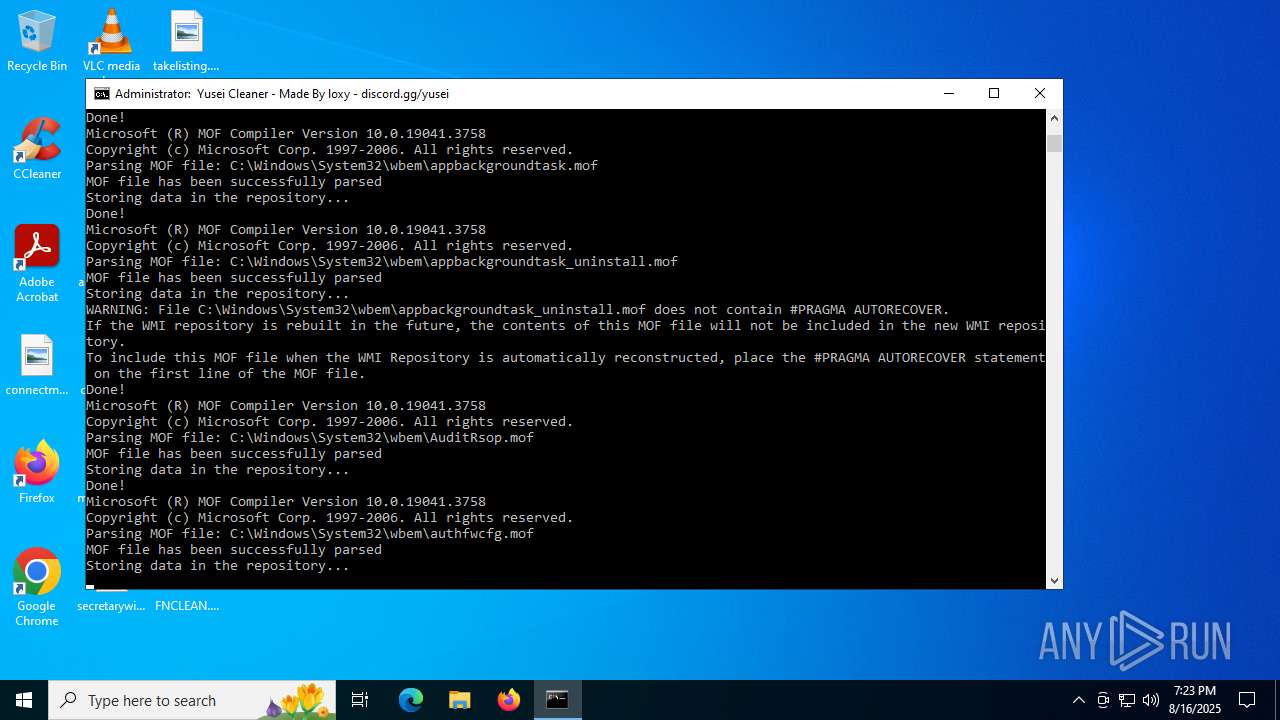Click the Parsing appbackgroundtask.mof line

pos(342,166)
